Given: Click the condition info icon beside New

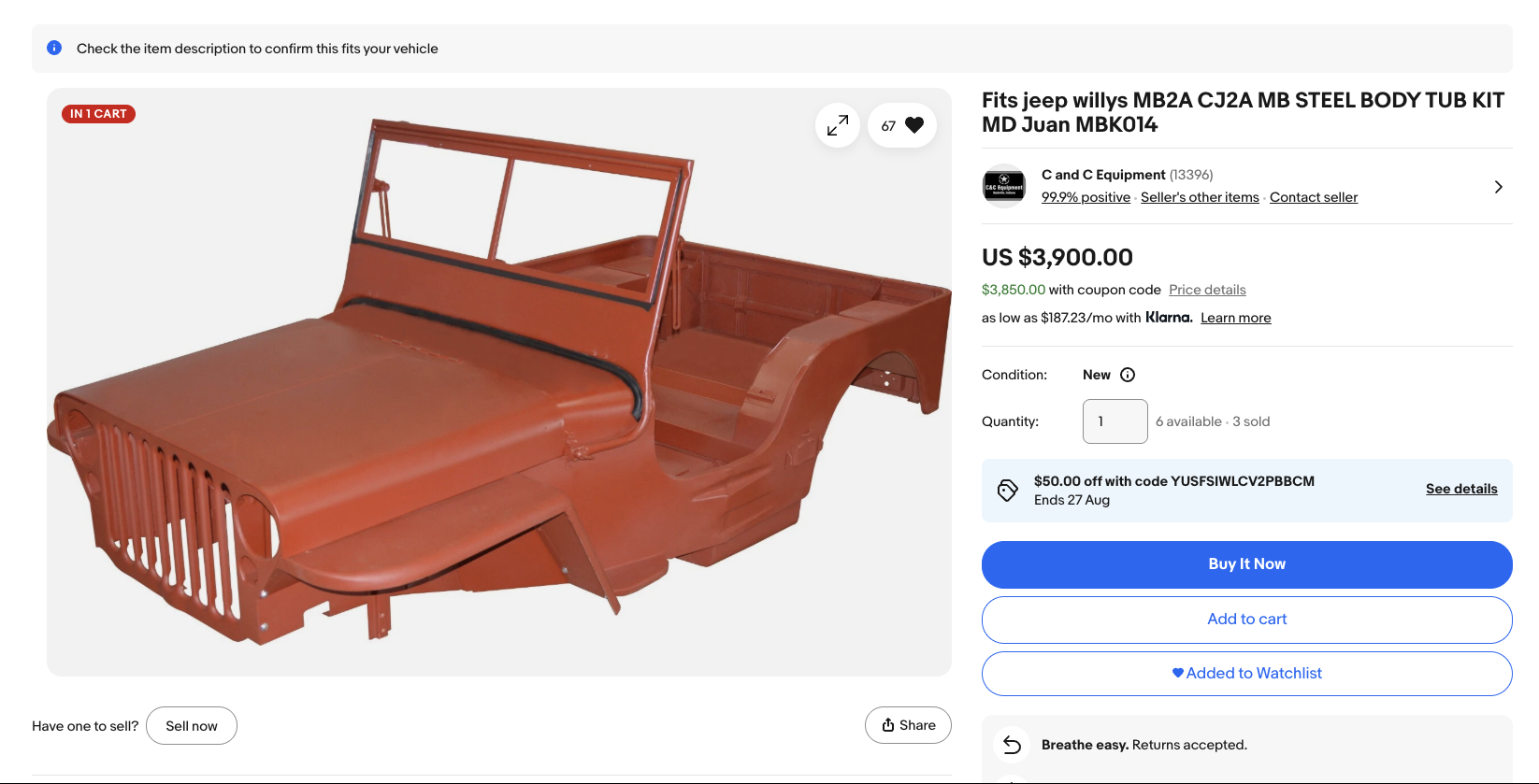Looking at the screenshot, I should (x=1128, y=375).
